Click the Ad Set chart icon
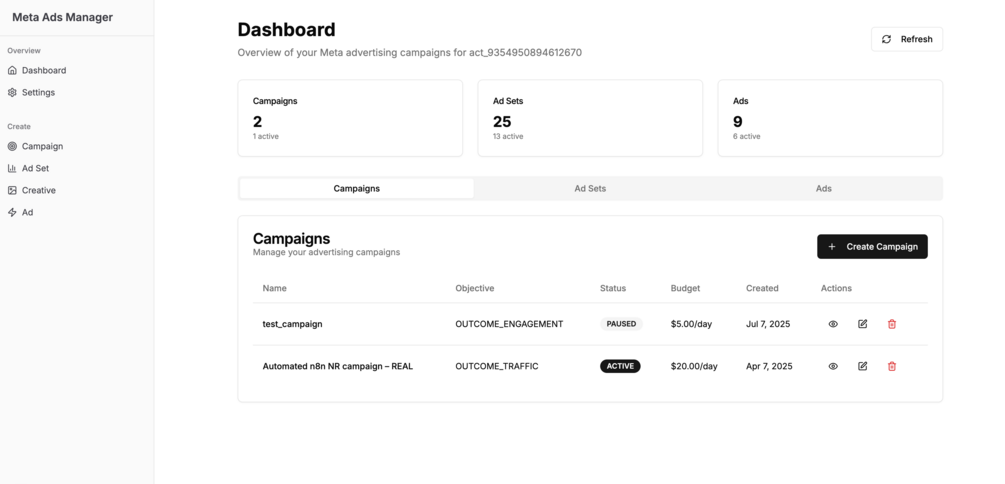The height and width of the screenshot is (484, 1005). tap(12, 168)
